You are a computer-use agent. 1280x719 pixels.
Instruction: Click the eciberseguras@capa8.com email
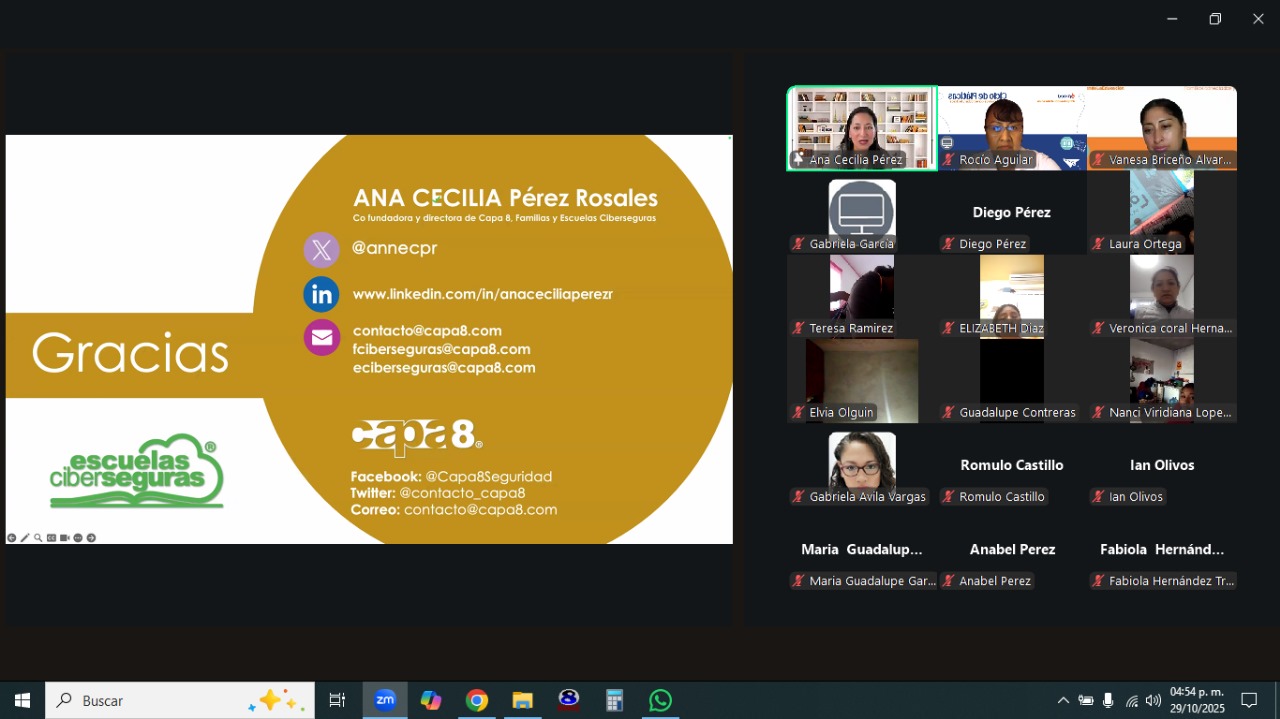(x=444, y=367)
